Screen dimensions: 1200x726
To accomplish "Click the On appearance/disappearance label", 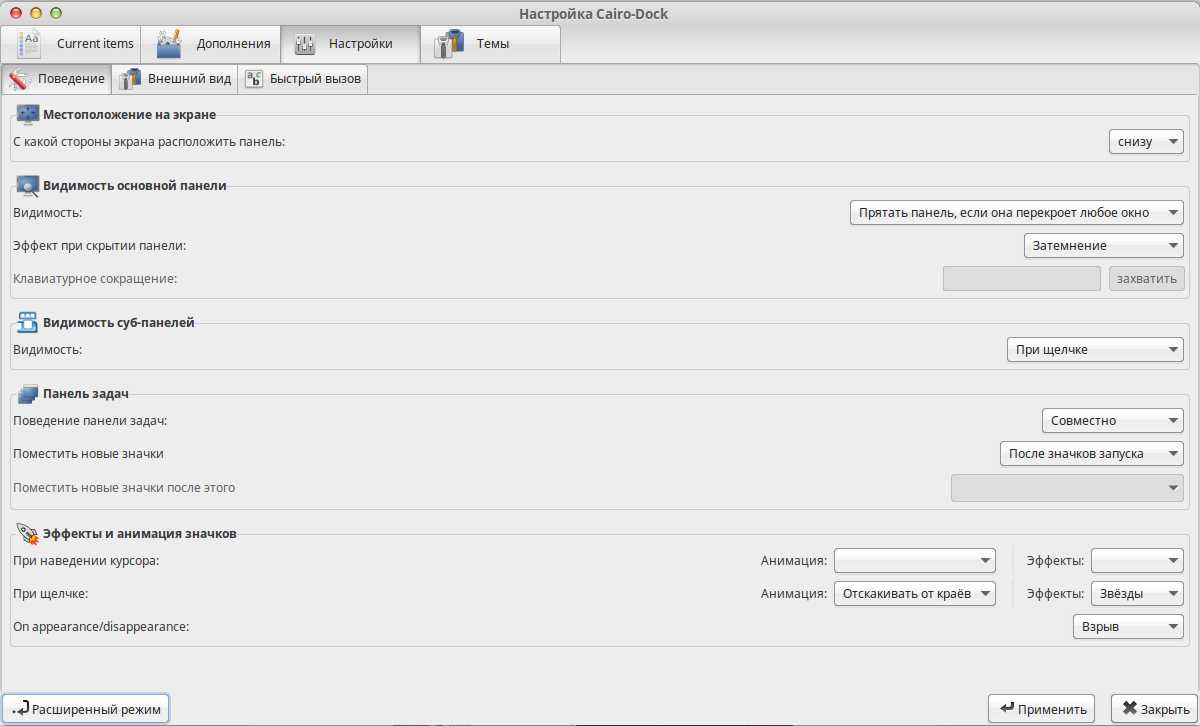I will pyautogui.click(x=101, y=627).
